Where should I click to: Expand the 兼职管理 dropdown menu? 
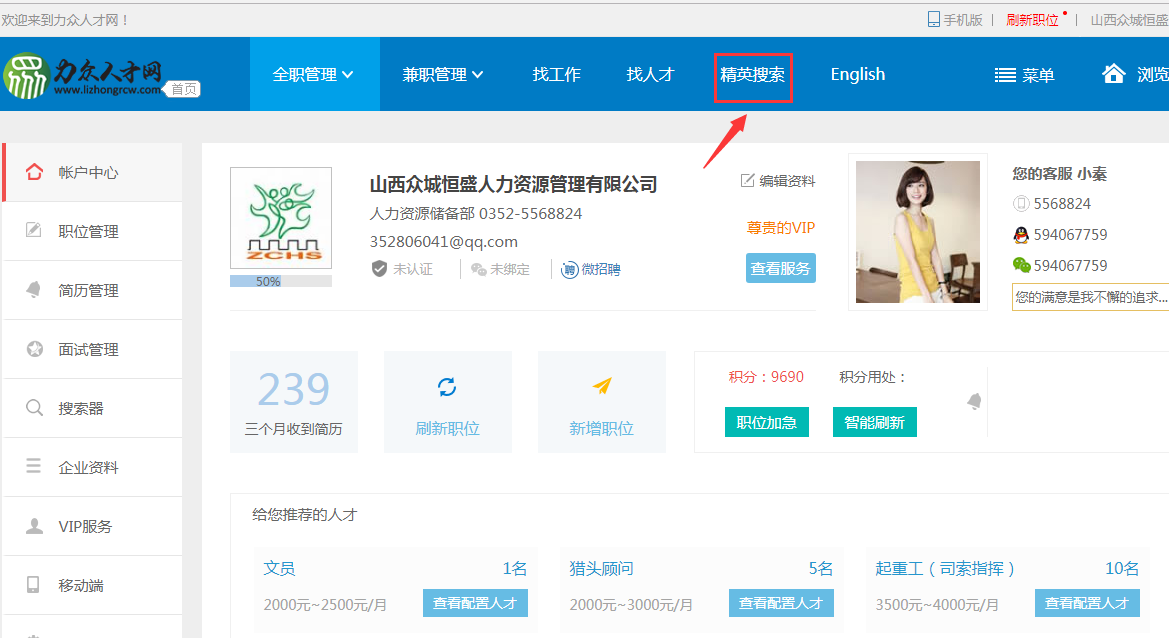point(443,75)
